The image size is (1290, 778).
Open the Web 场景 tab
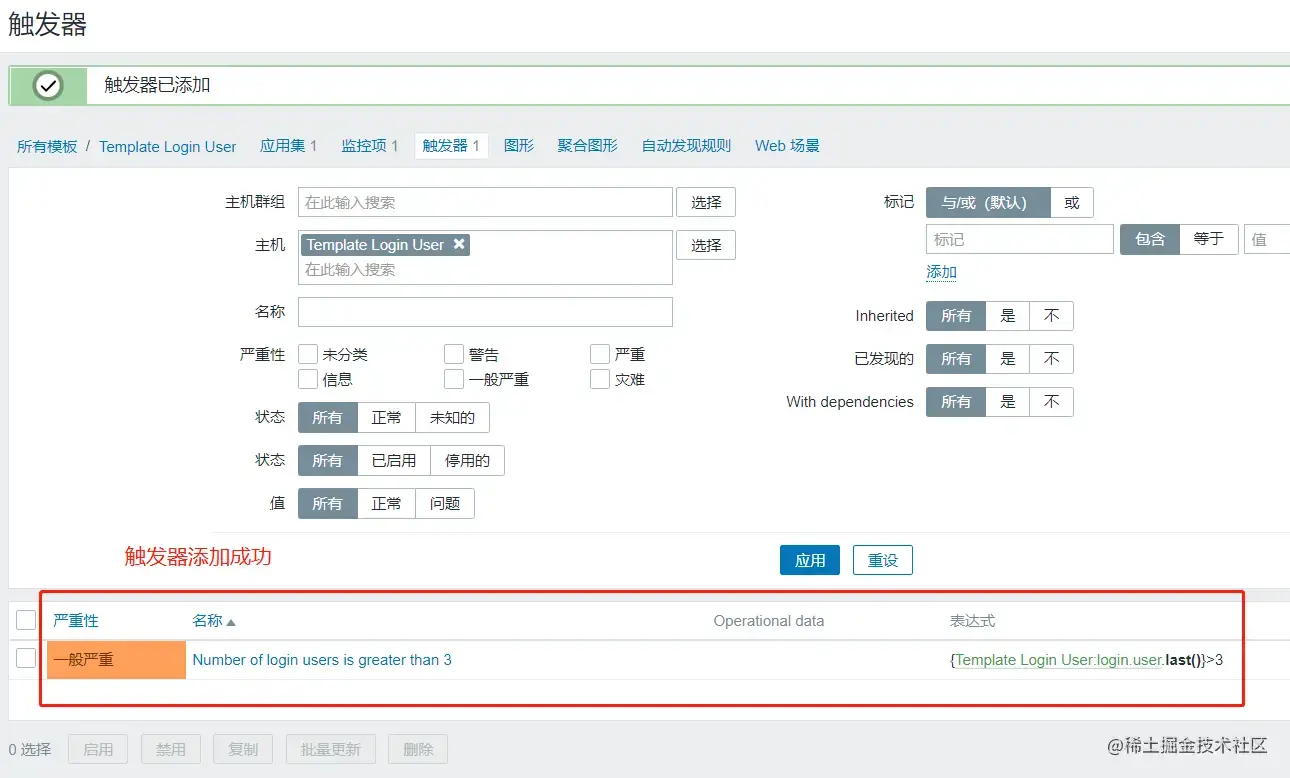coord(787,145)
